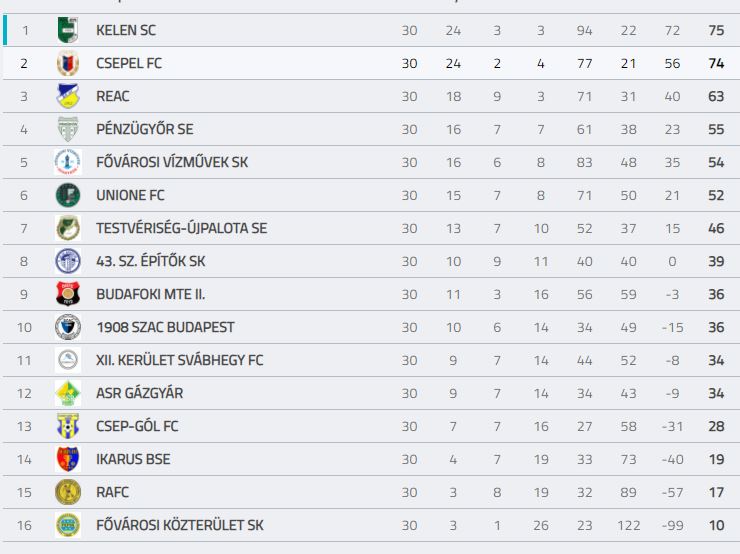Click the Csepel FC club crest
740x554 pixels.
(x=68, y=63)
